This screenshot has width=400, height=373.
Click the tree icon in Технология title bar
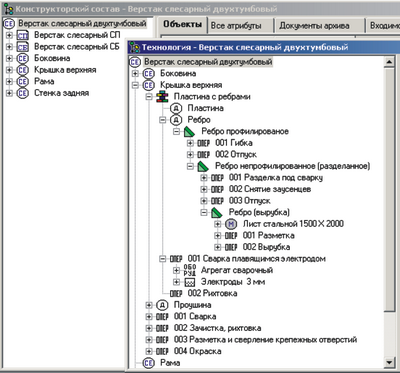(135, 47)
